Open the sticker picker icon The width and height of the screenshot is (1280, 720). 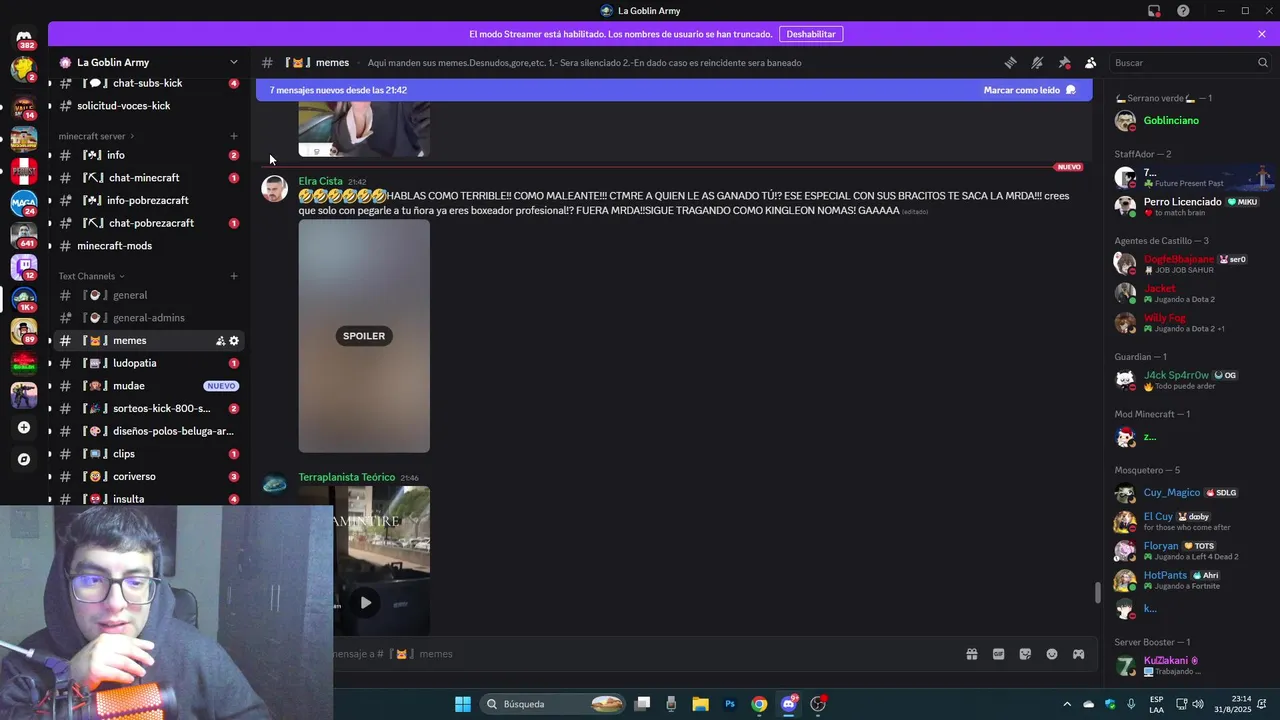point(1025,654)
